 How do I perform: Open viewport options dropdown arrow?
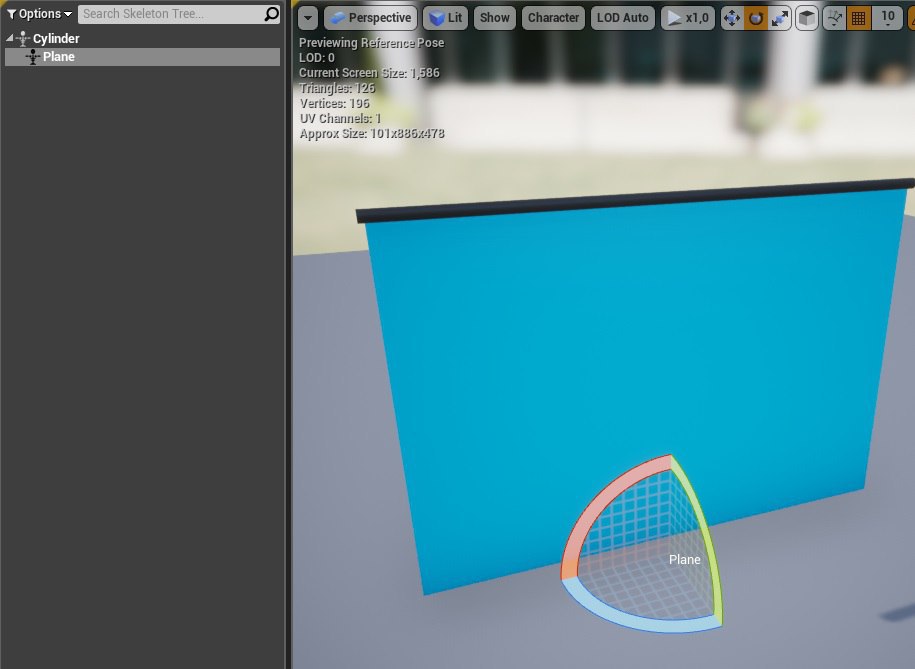307,18
